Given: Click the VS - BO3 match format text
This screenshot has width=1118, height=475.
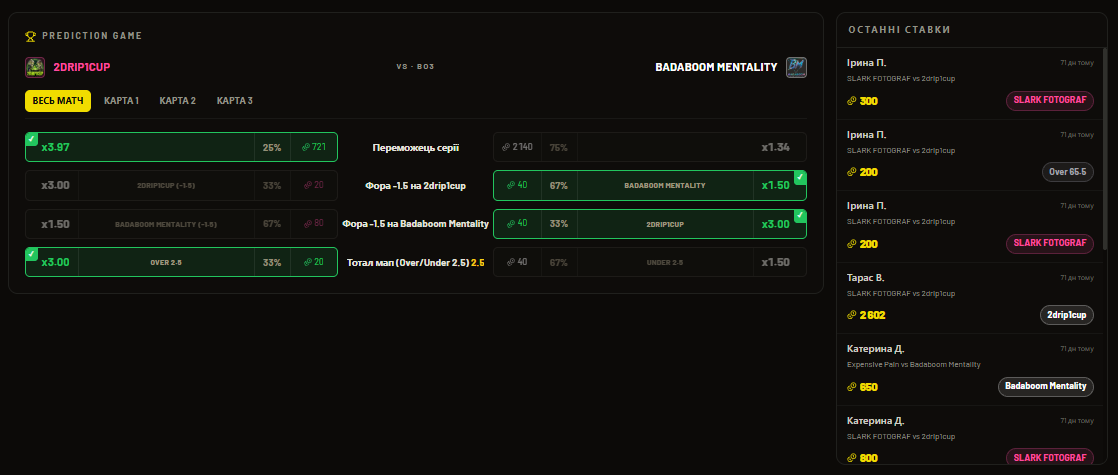Looking at the screenshot, I should coord(416,67).
